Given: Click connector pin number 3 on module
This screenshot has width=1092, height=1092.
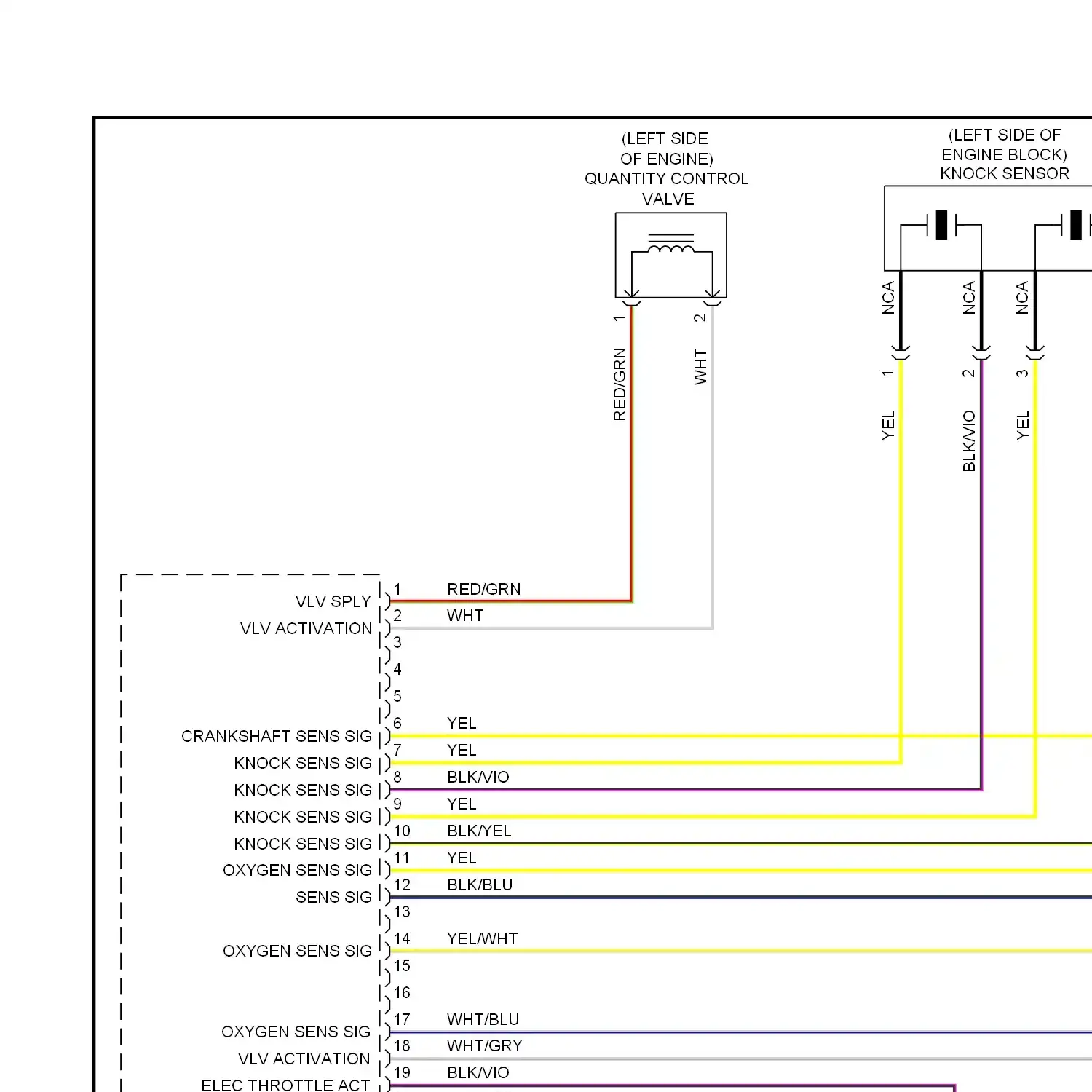Looking at the screenshot, I should click(x=397, y=642).
